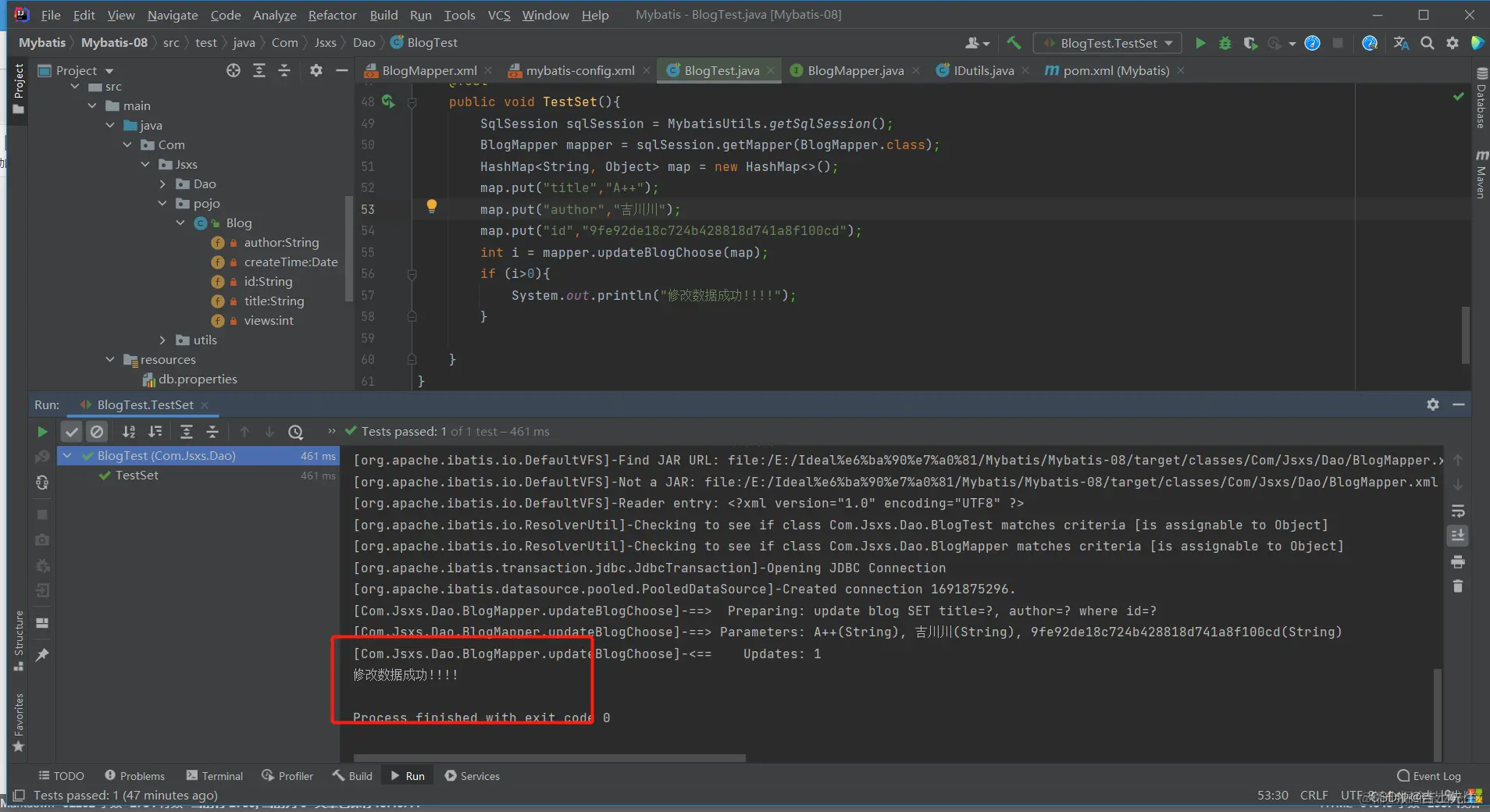The image size is (1490, 812).
Task: Click Mybatis-08 breadcrumb
Action: pyautogui.click(x=114, y=43)
